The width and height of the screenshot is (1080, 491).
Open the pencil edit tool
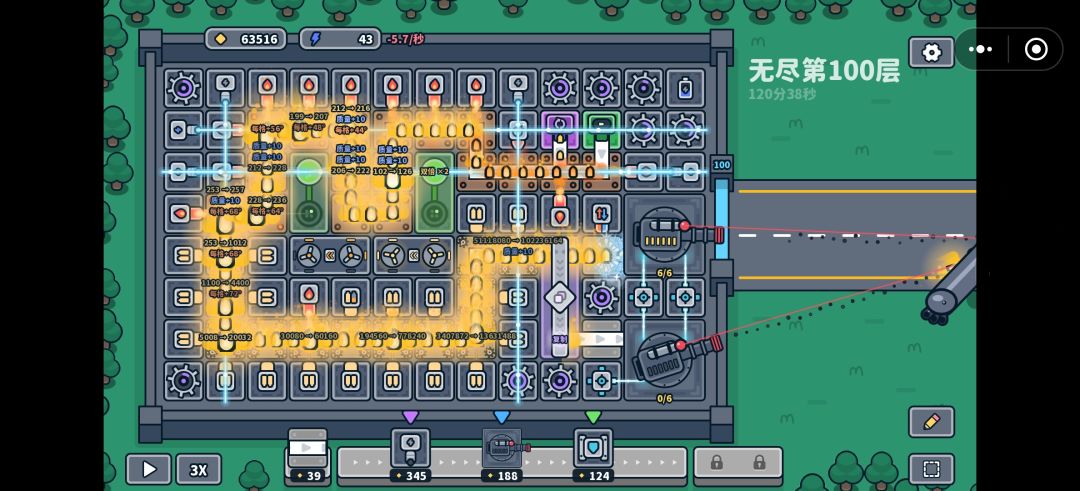pyautogui.click(x=931, y=421)
